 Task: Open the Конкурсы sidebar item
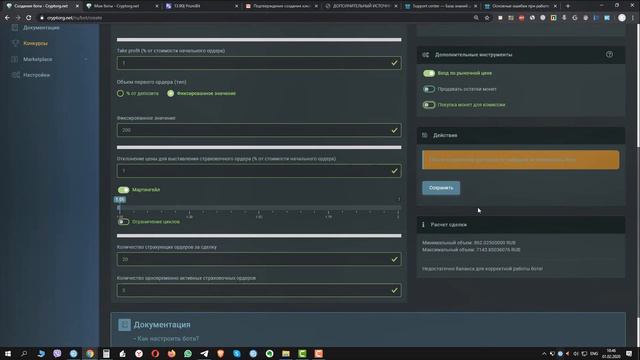pyautogui.click(x=36, y=43)
